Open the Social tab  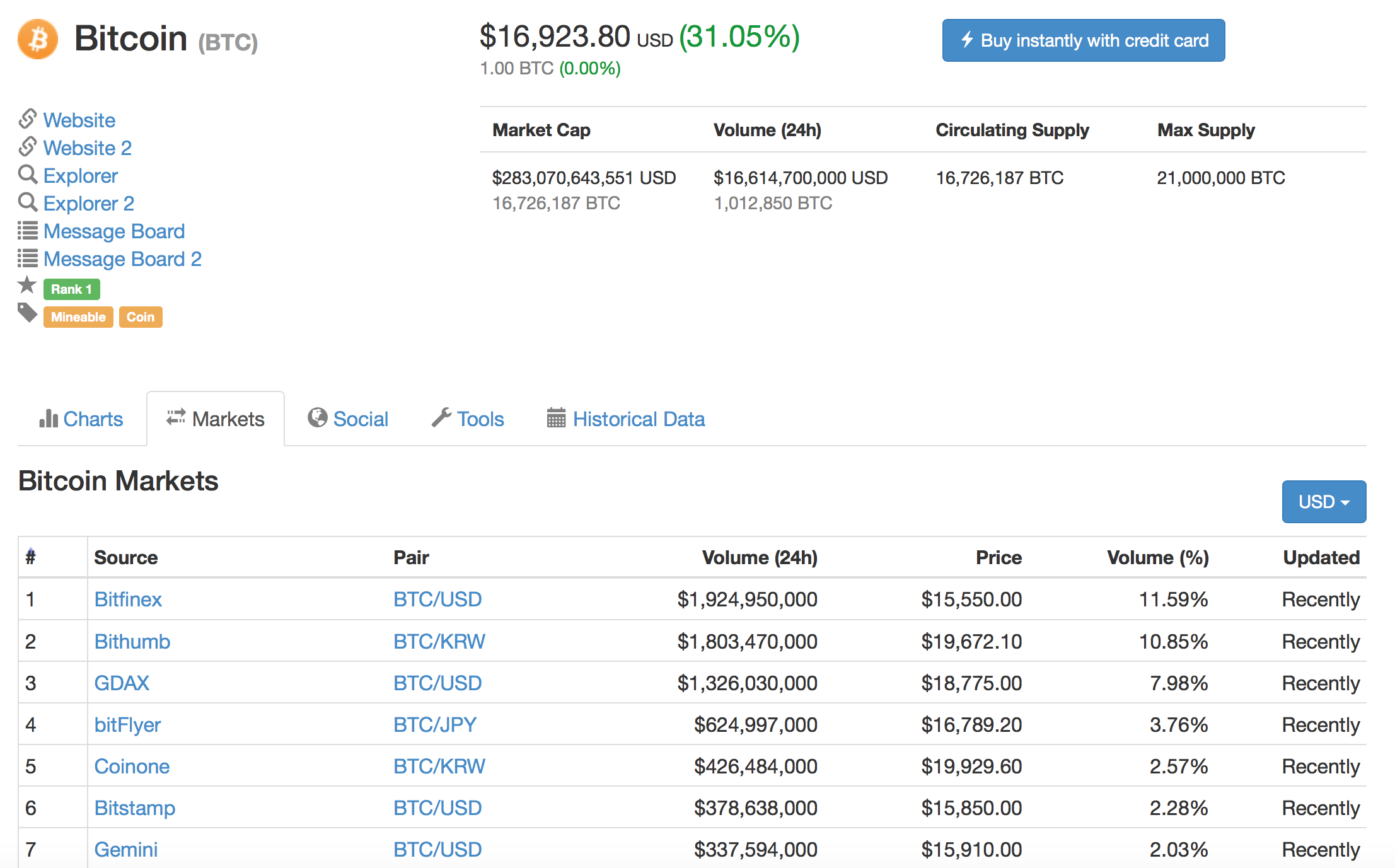348,419
